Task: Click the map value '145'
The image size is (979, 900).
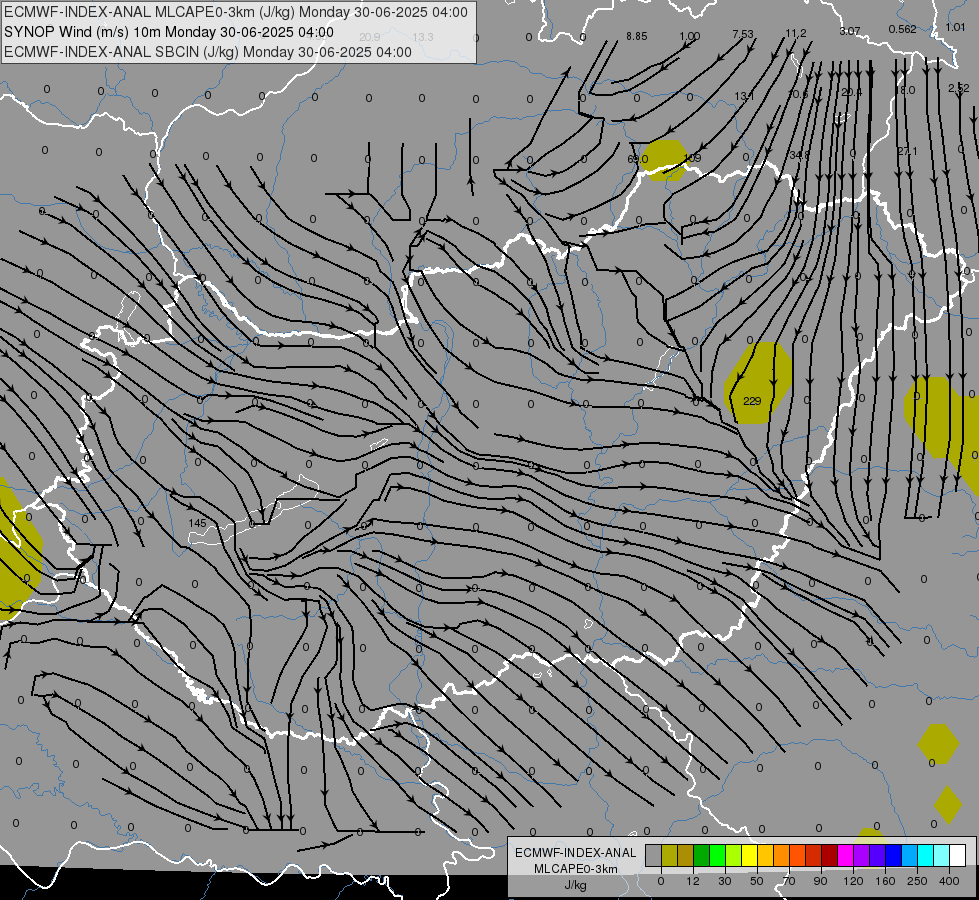Action: pos(197,523)
